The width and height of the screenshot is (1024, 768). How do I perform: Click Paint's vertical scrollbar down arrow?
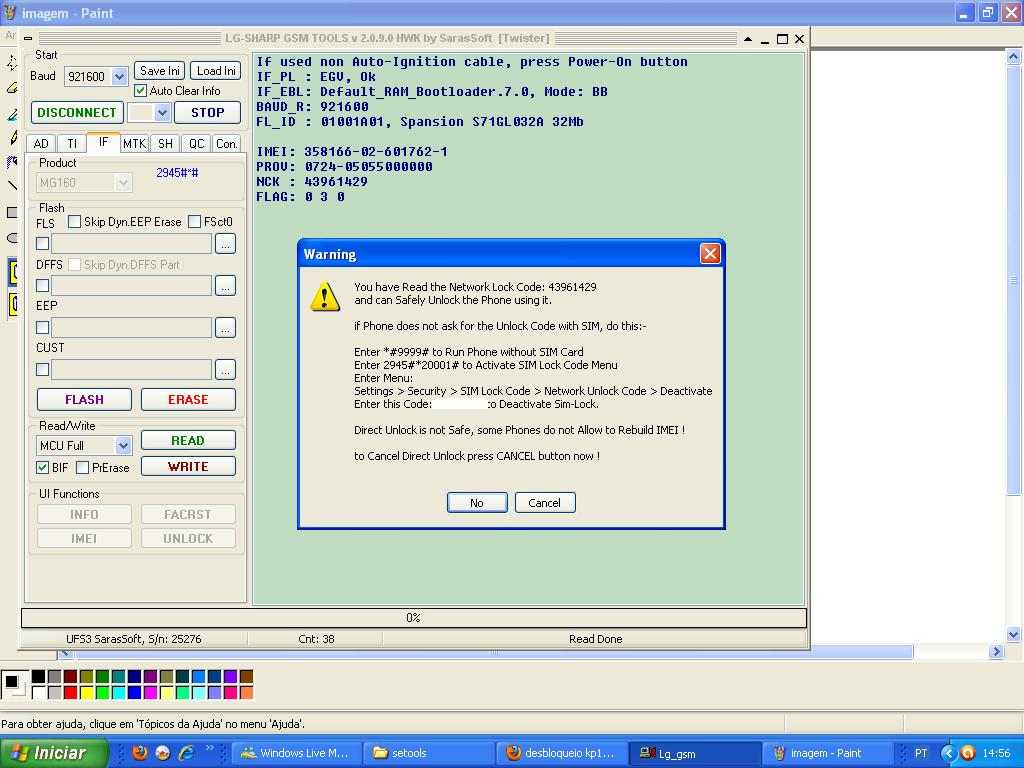(x=1013, y=633)
